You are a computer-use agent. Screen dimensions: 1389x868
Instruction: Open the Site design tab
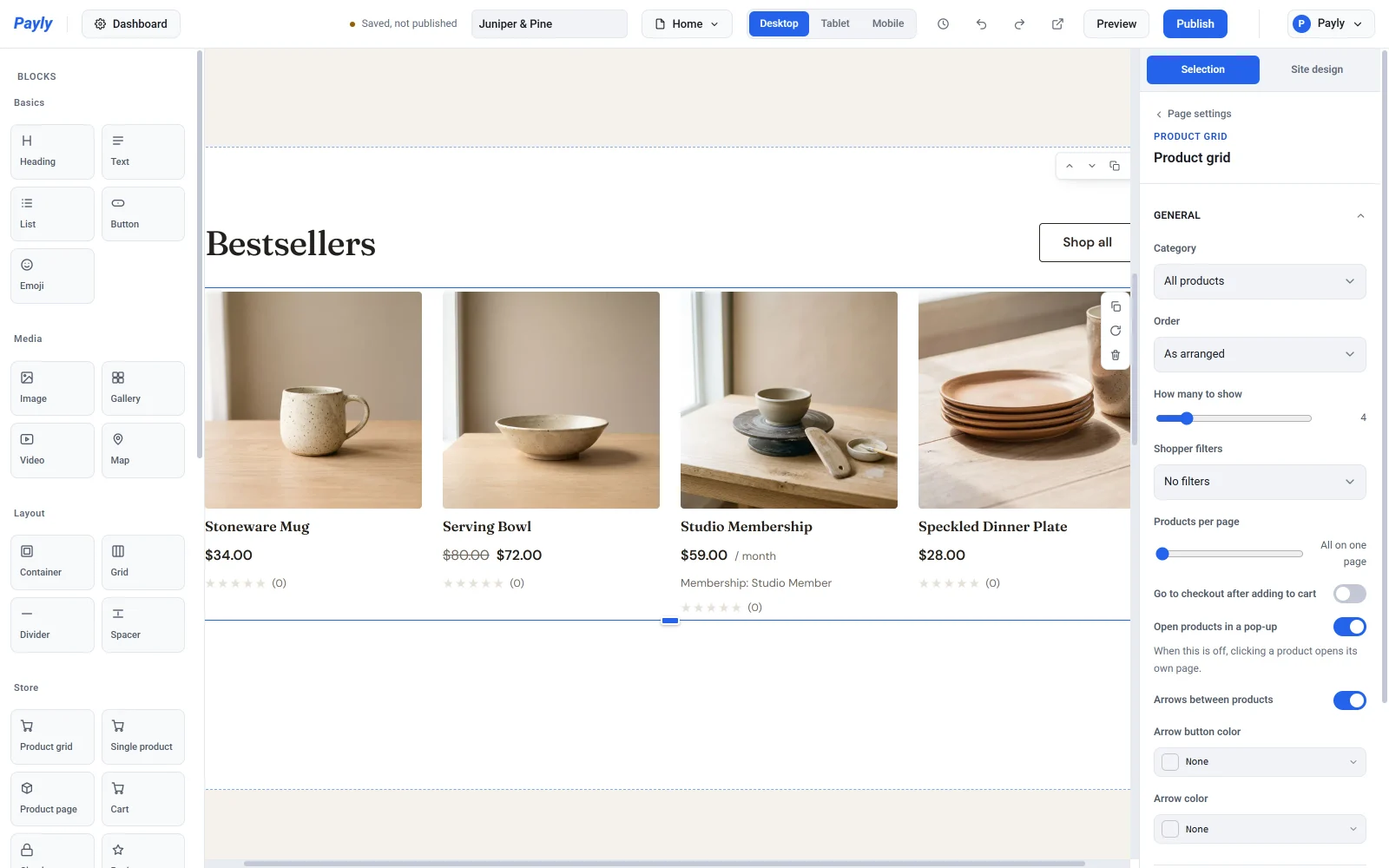(x=1316, y=69)
